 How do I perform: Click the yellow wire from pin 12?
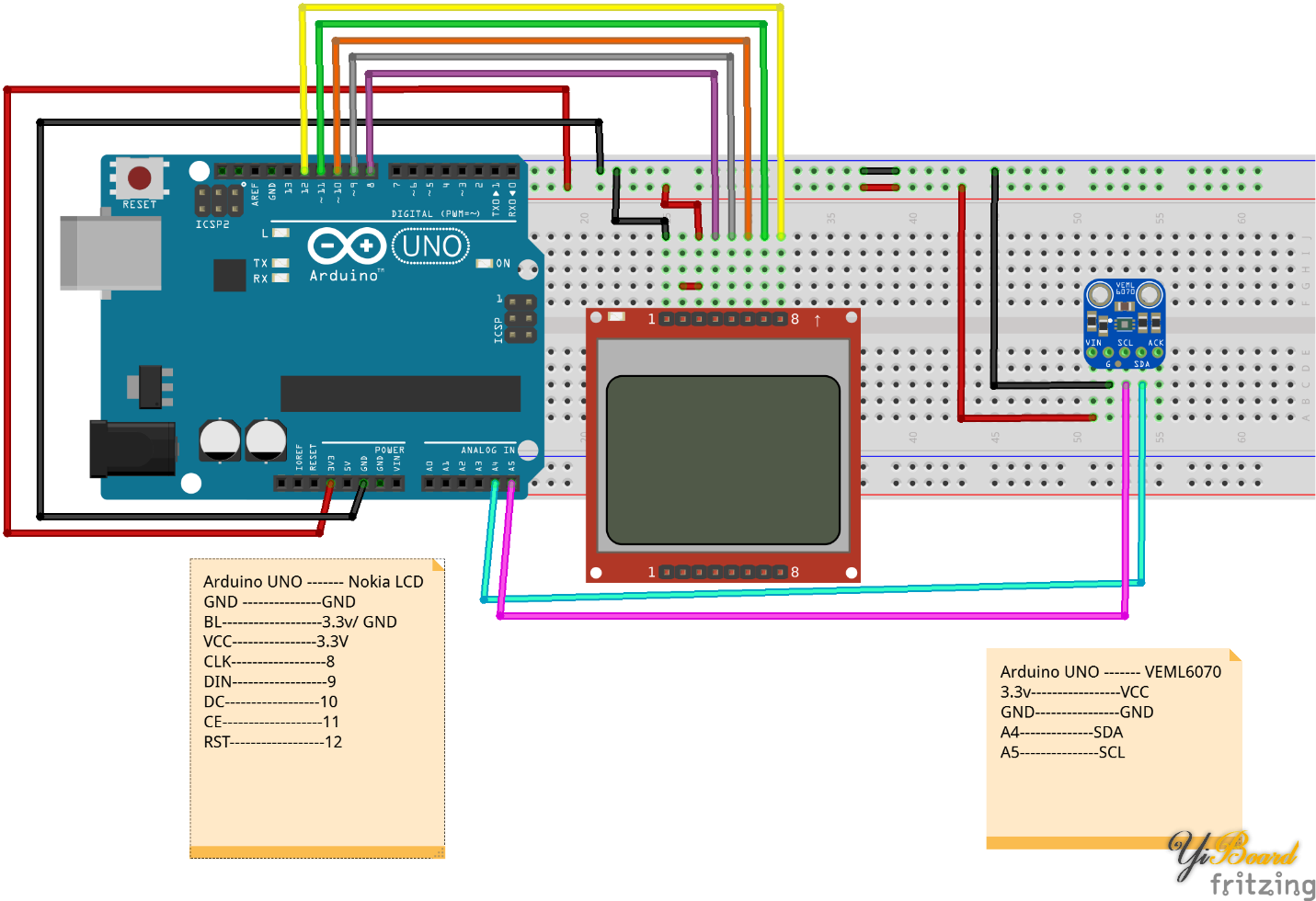[x=541, y=7]
